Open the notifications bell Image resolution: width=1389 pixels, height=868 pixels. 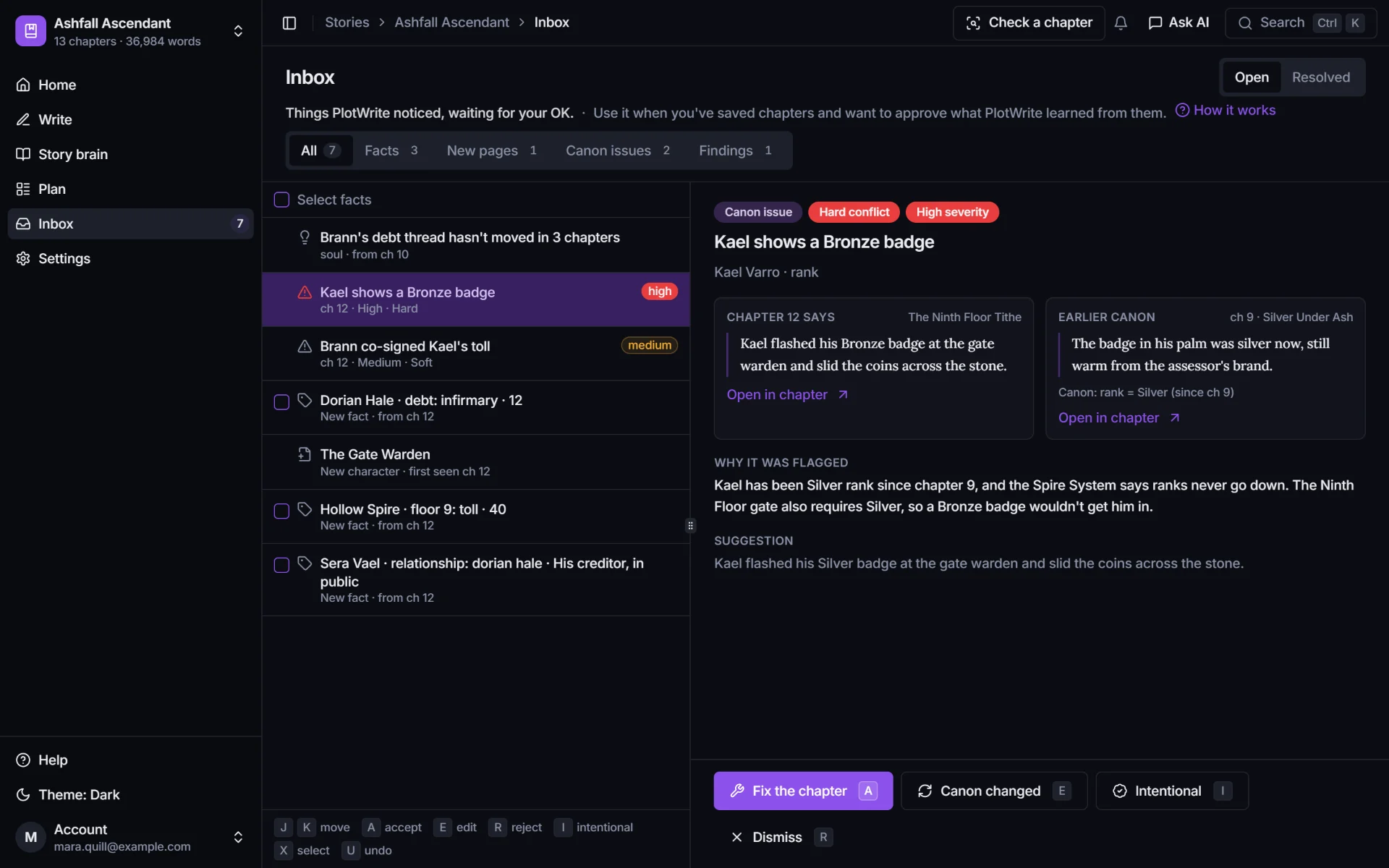pyautogui.click(x=1121, y=22)
